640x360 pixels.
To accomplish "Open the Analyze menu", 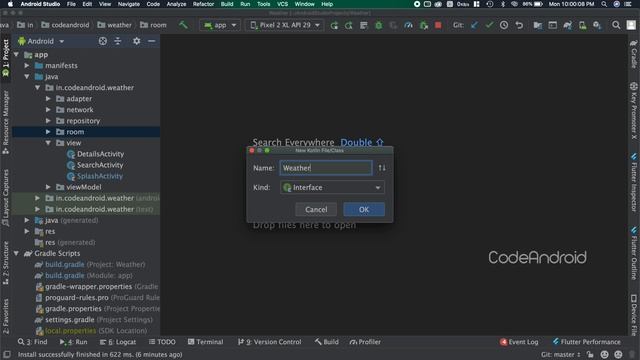I will (176, 4).
